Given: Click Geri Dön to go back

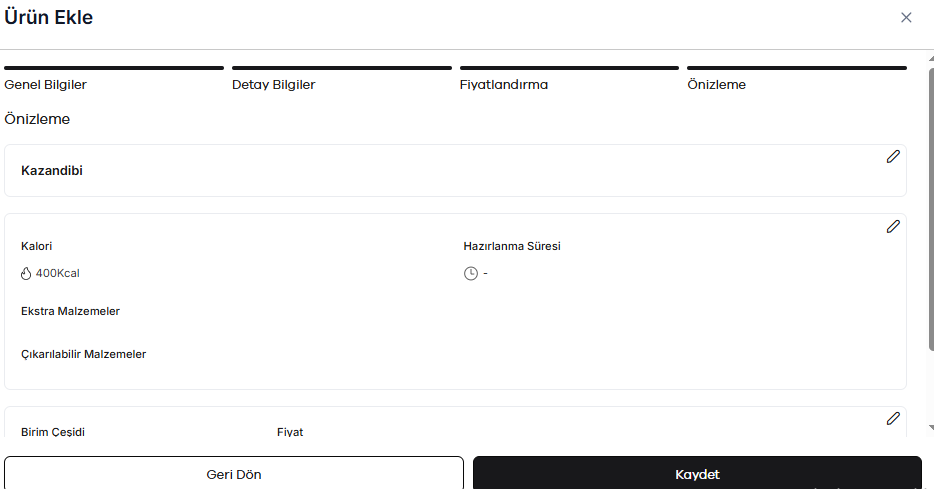Looking at the screenshot, I should [x=234, y=474].
